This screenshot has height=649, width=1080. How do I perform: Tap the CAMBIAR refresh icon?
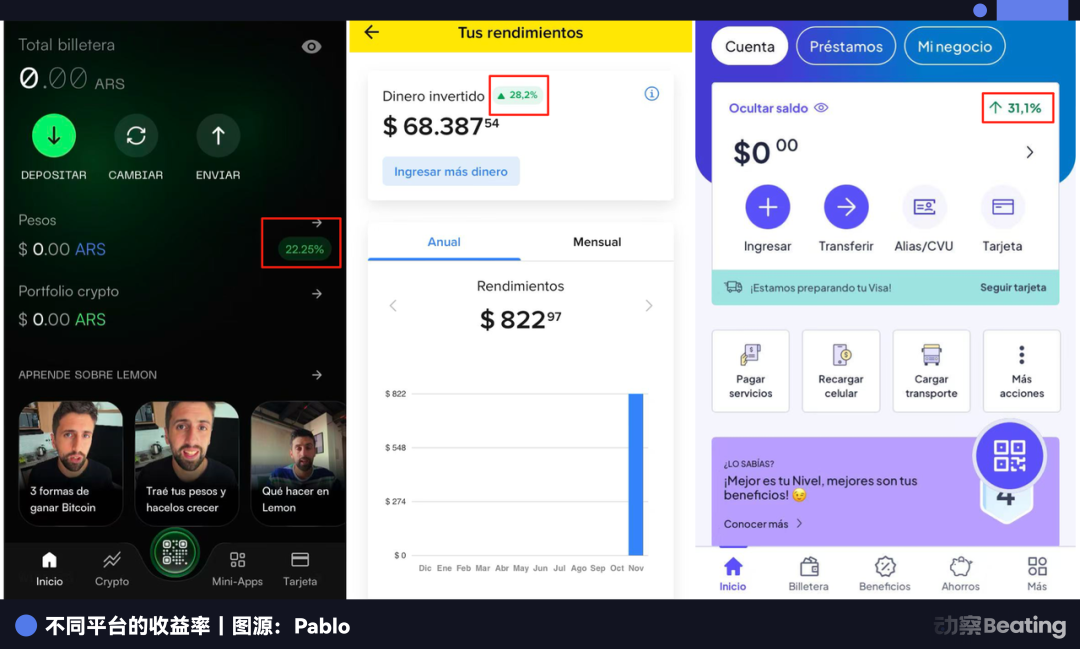tap(136, 136)
